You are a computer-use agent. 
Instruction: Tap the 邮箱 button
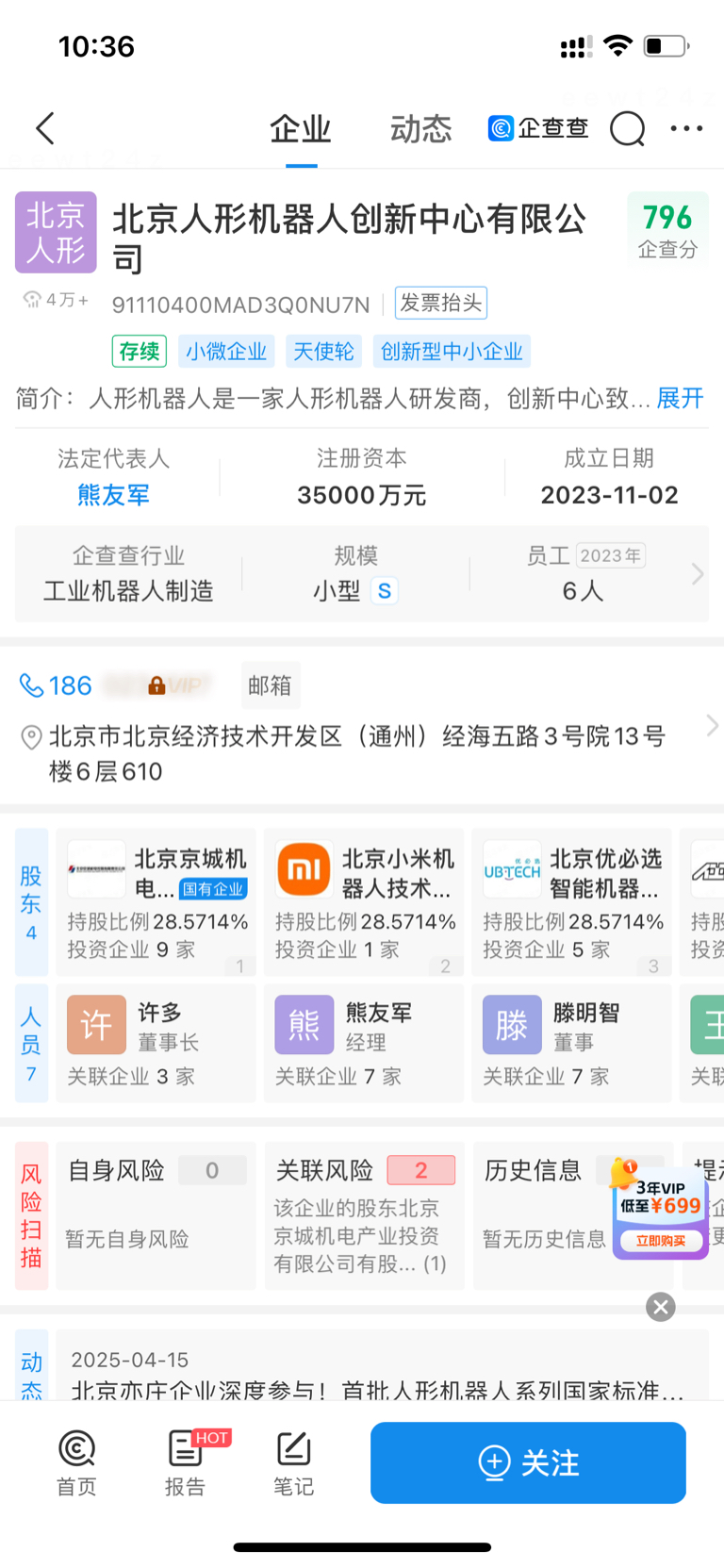point(271,685)
